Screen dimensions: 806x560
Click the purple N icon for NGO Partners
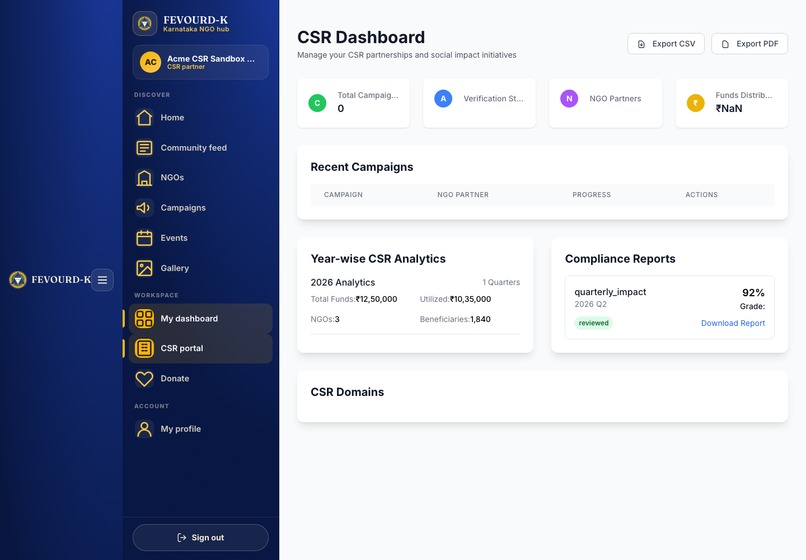(x=569, y=99)
